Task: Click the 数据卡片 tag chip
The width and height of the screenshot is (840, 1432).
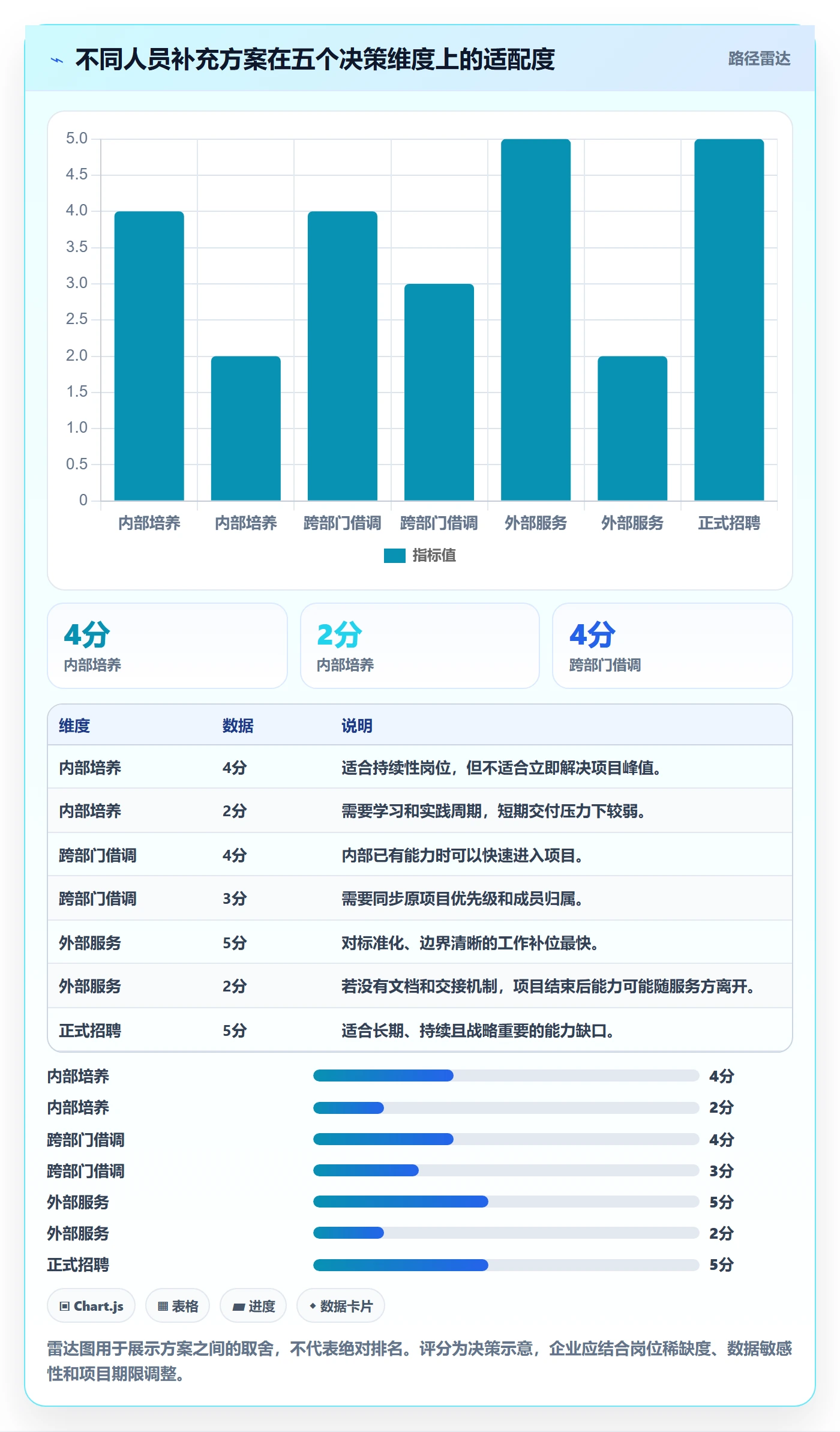Action: click(341, 1306)
